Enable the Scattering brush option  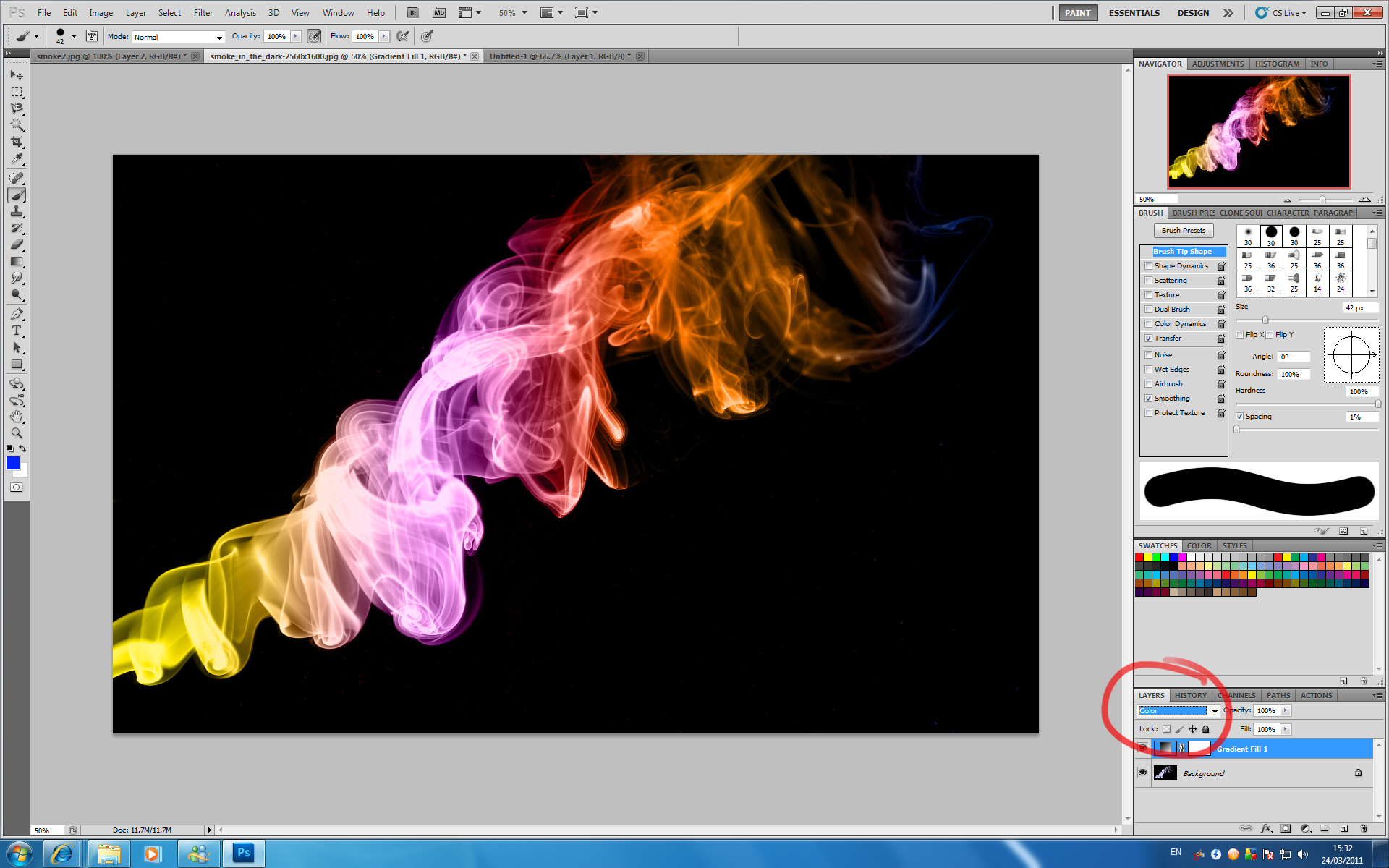[x=1148, y=281]
